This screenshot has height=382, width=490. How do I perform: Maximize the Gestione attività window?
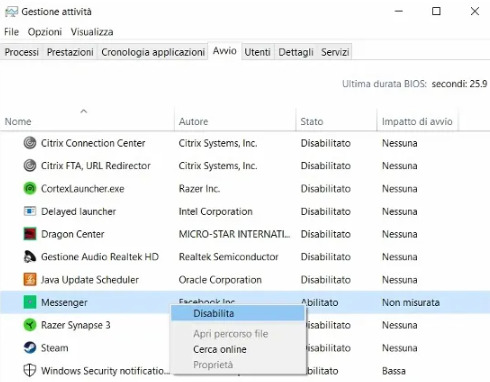click(436, 11)
